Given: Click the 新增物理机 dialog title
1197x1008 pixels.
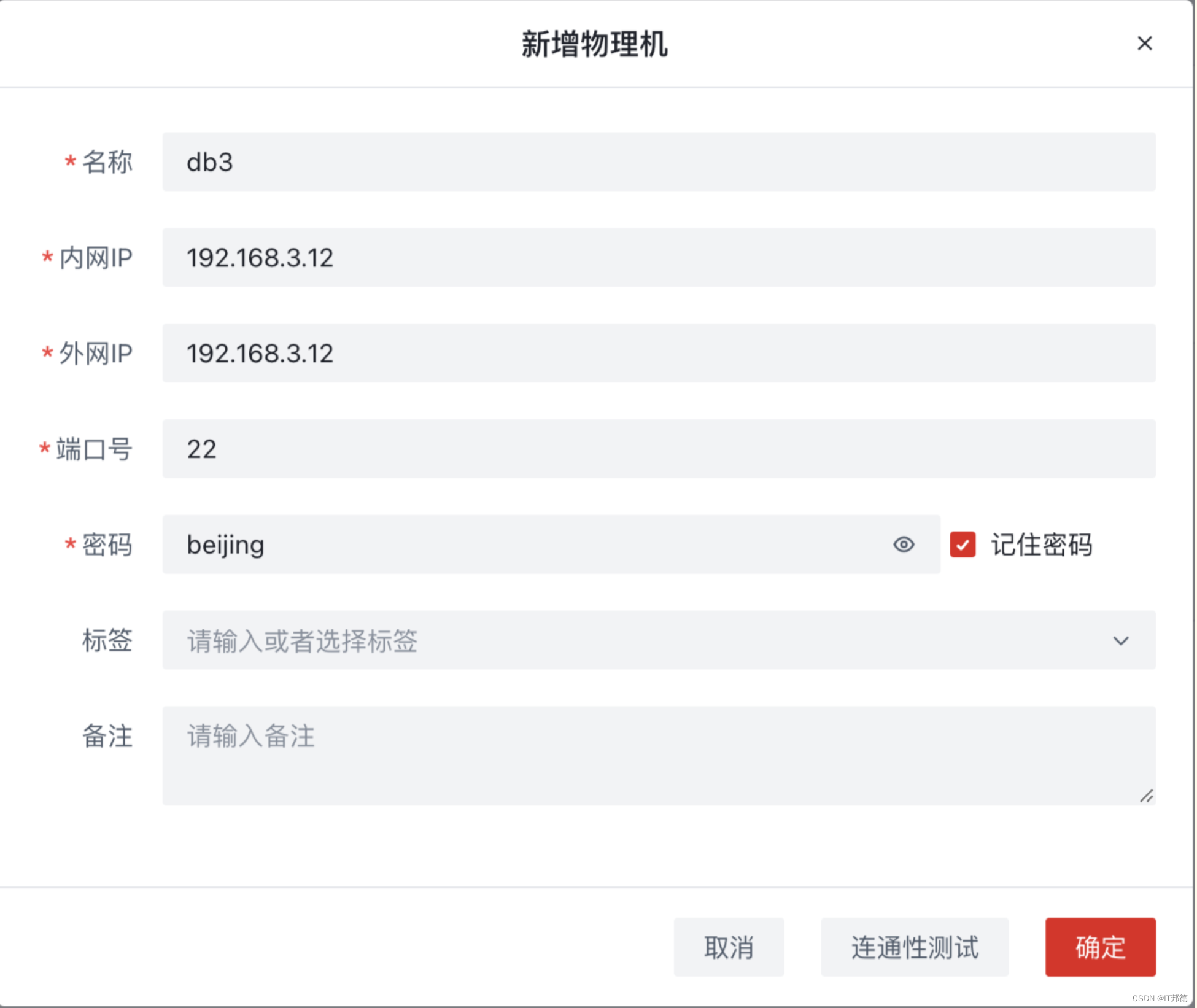Looking at the screenshot, I should coord(594,44).
